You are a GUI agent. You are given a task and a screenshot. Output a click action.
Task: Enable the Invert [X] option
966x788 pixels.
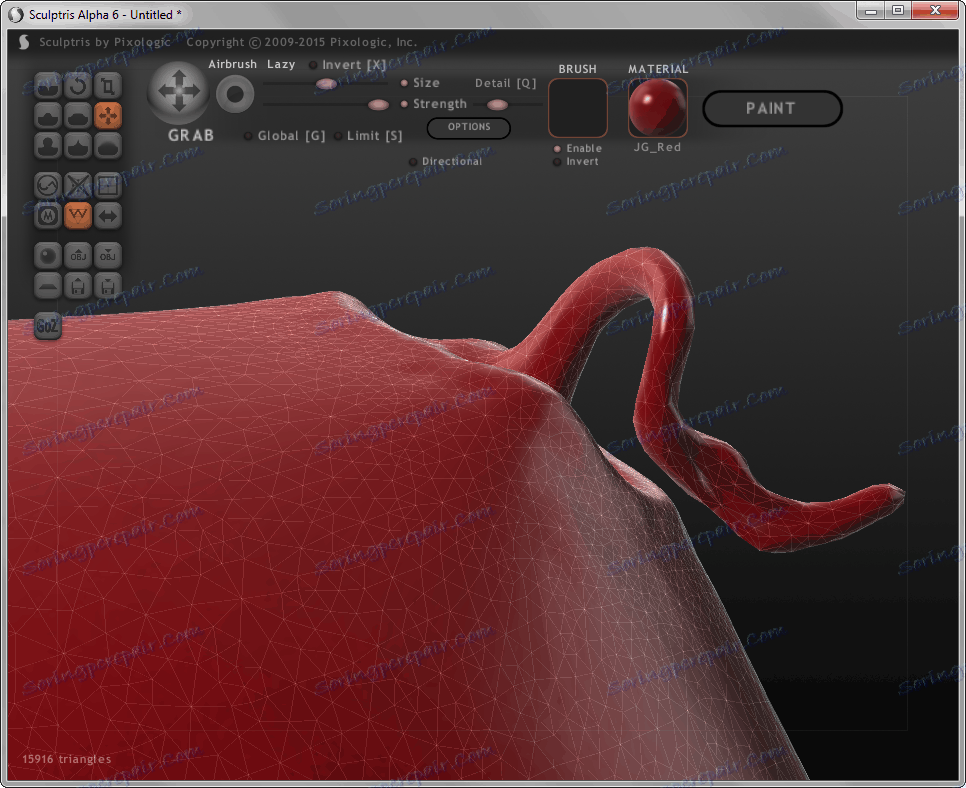[x=314, y=65]
